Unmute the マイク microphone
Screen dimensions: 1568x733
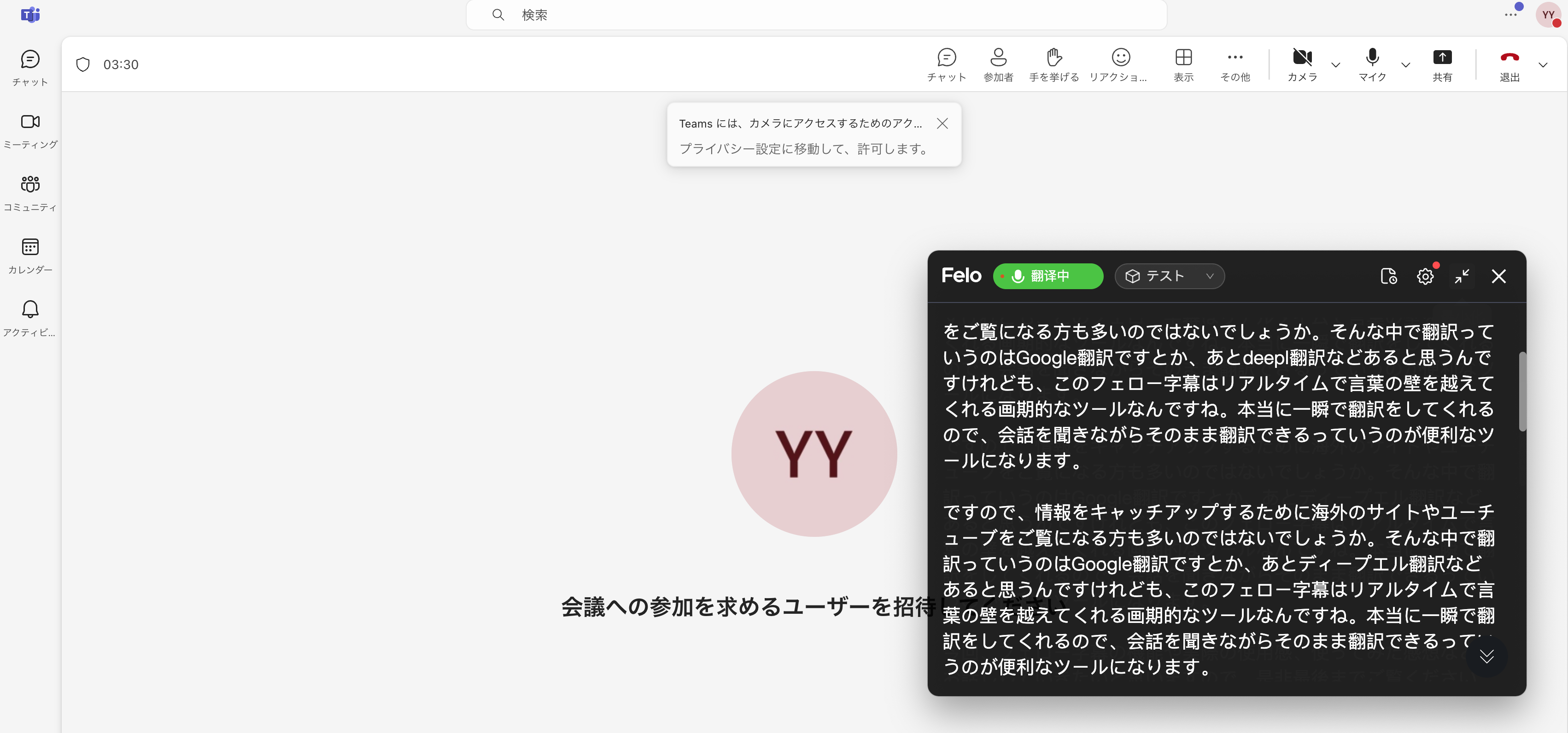pos(1372,64)
